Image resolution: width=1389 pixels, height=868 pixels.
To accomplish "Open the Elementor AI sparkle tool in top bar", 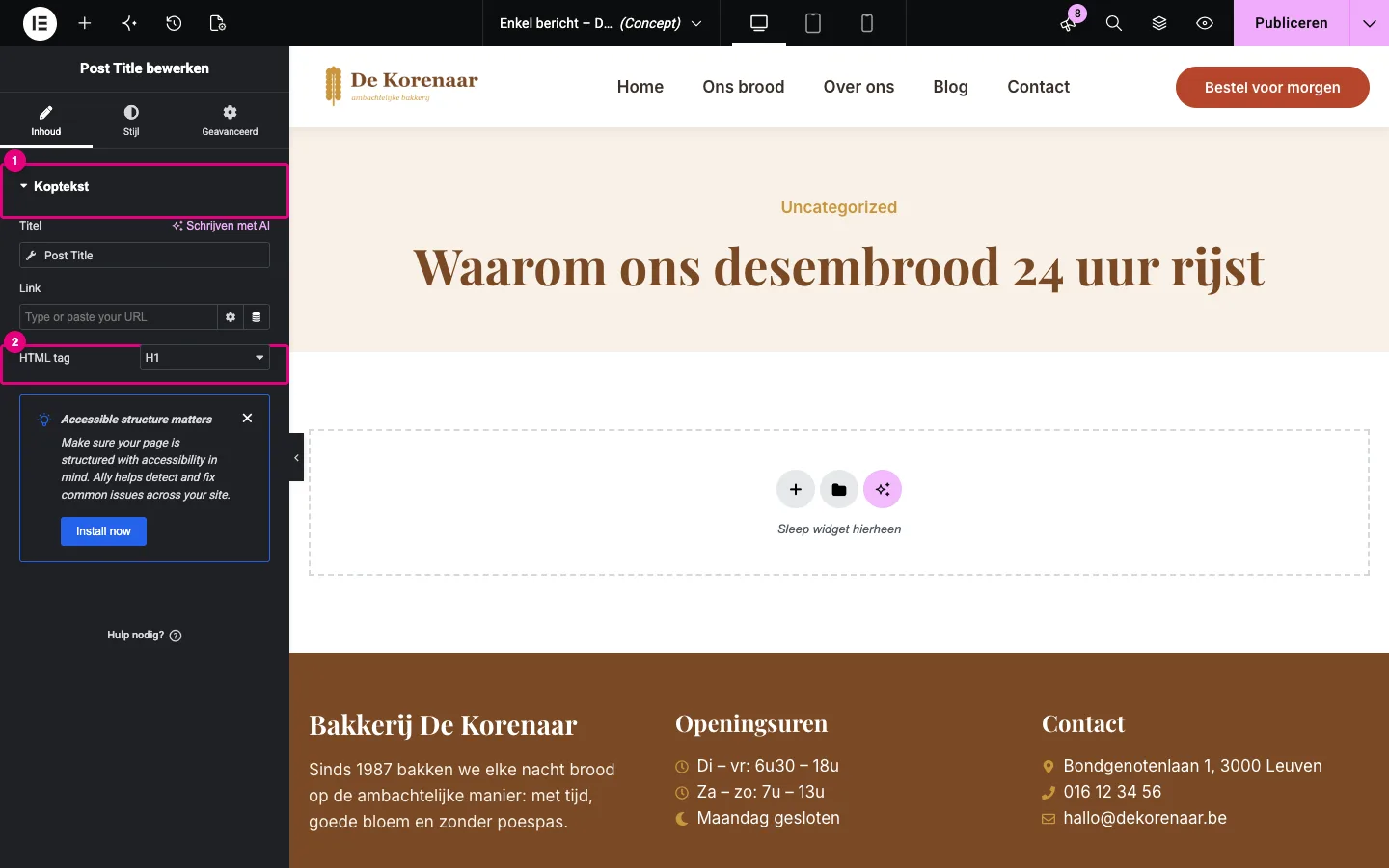I will click(129, 23).
